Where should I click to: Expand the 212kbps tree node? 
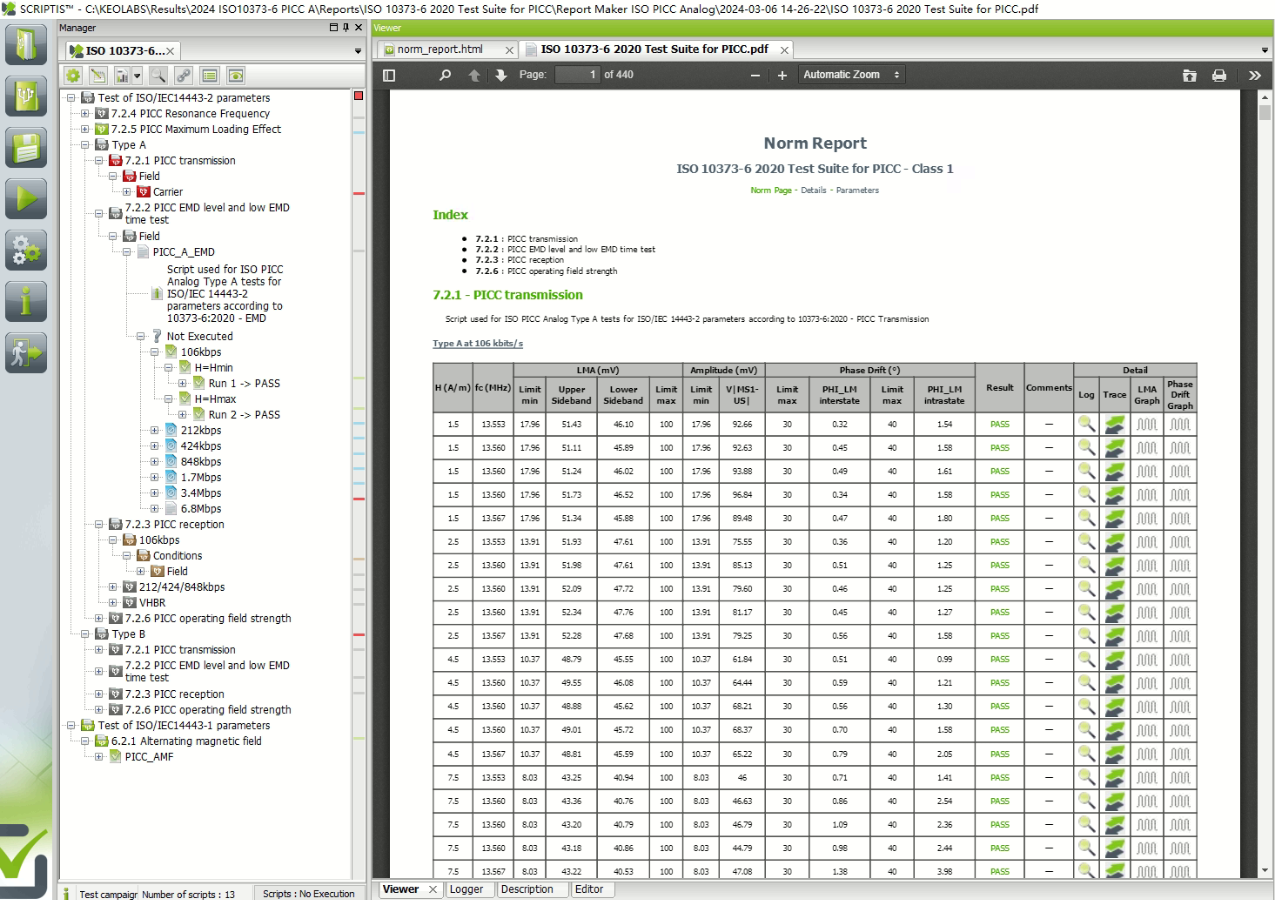tap(155, 431)
